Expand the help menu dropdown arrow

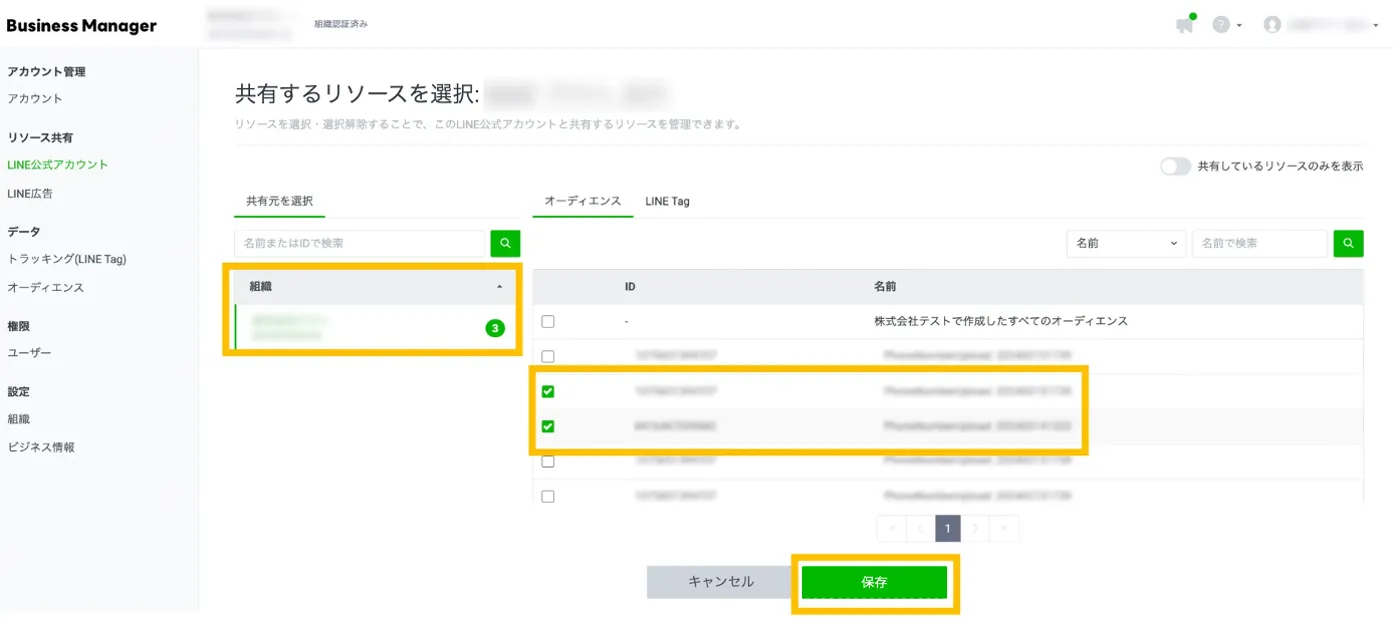pos(1240,26)
